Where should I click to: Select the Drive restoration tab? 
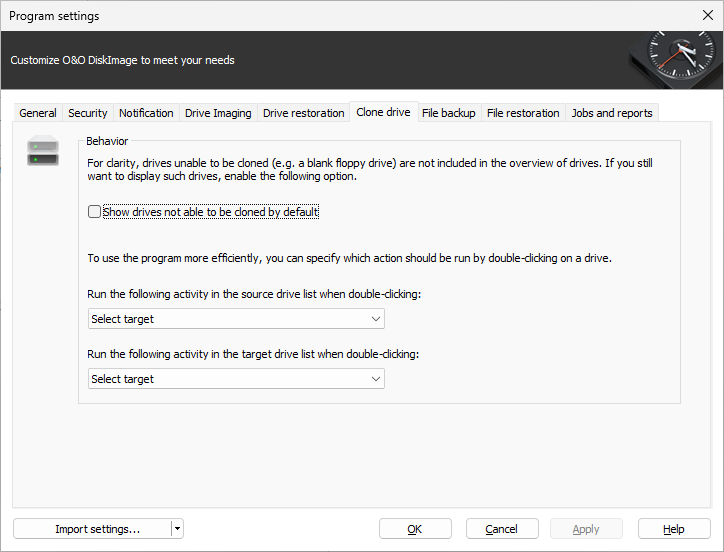click(x=303, y=113)
